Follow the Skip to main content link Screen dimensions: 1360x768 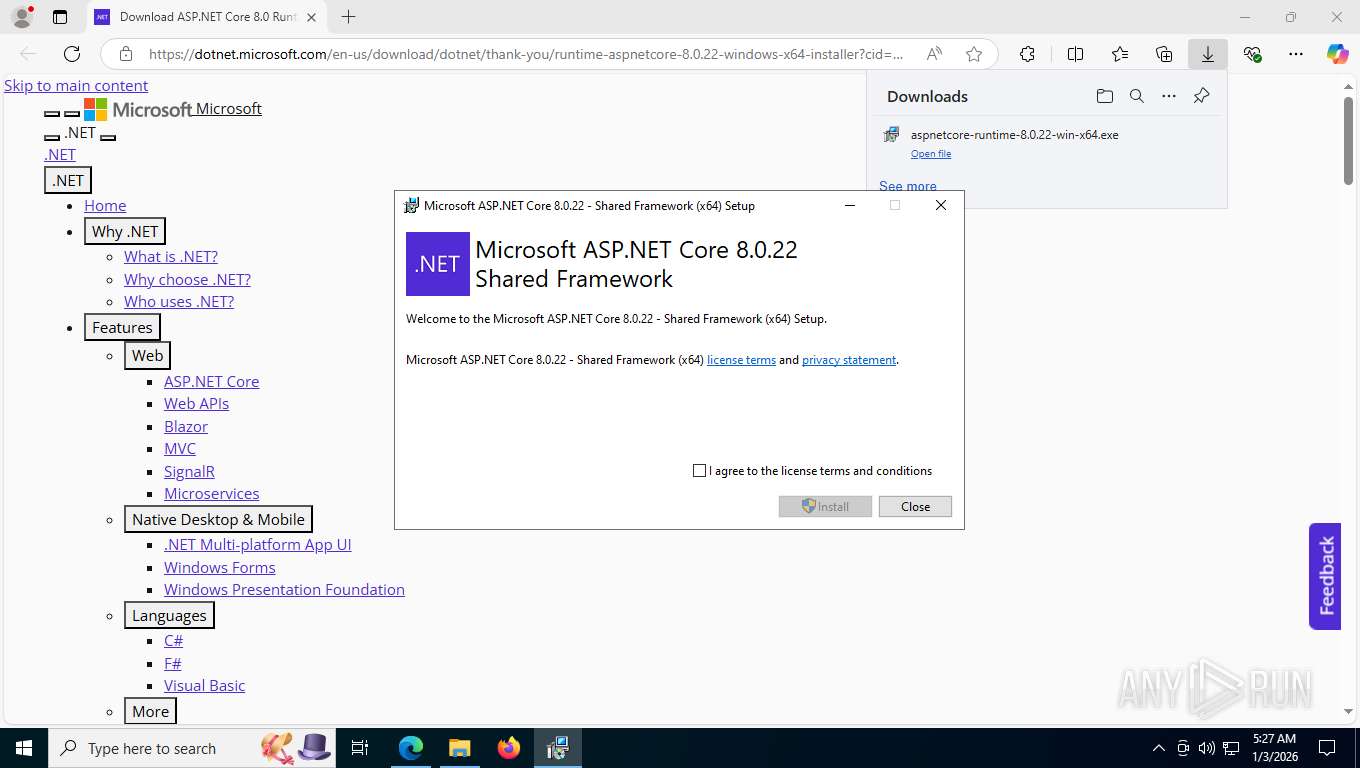76,86
